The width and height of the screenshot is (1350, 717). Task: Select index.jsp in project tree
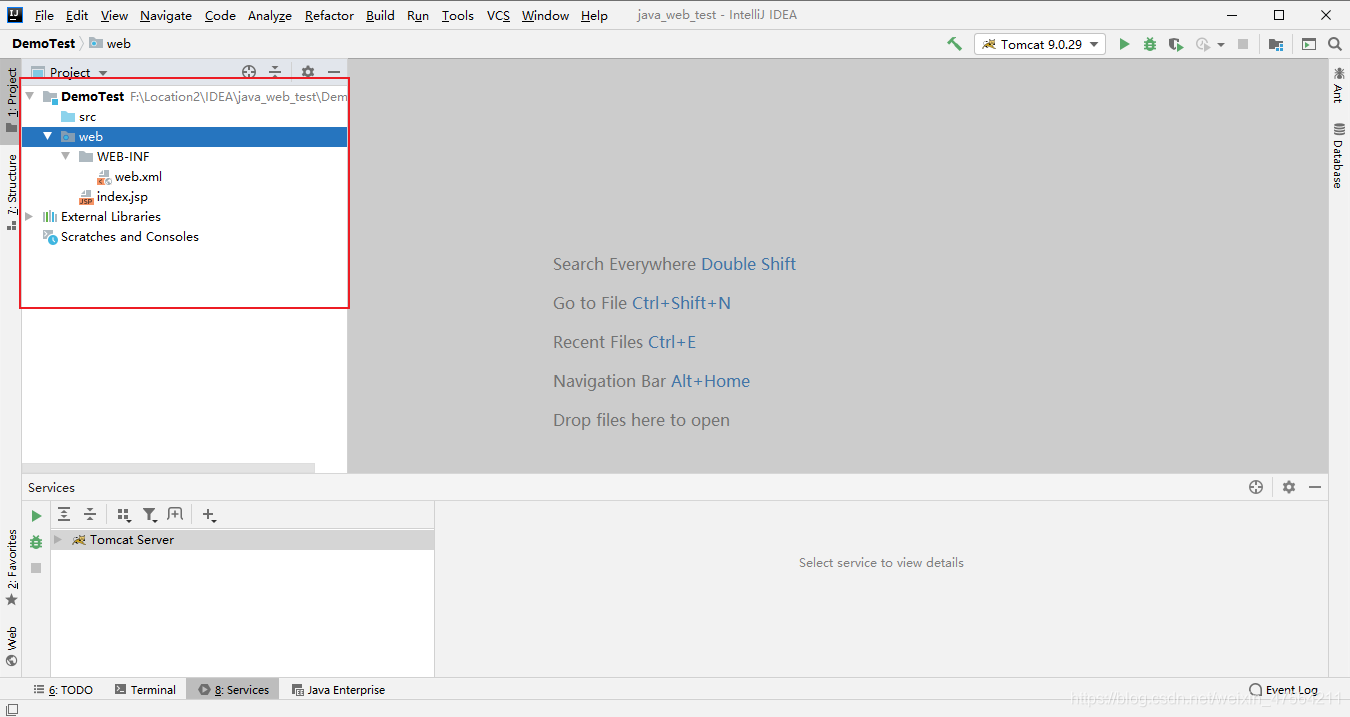(x=122, y=197)
